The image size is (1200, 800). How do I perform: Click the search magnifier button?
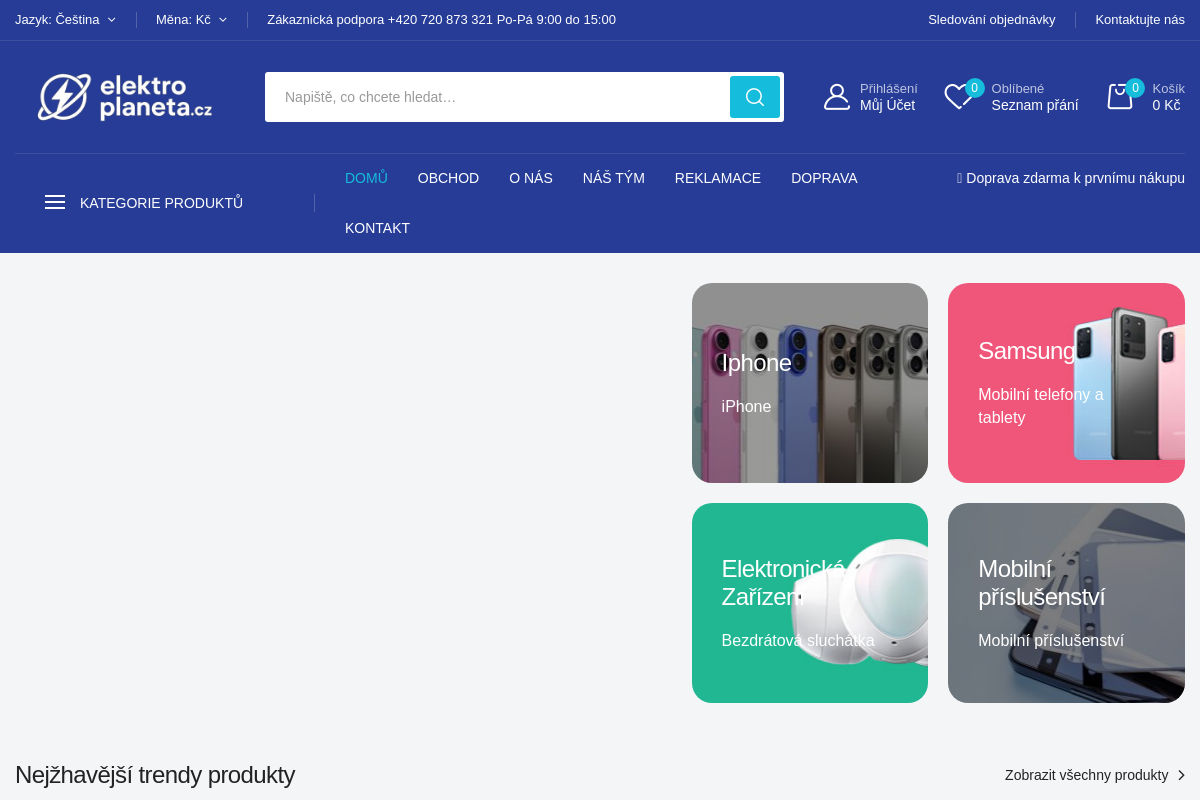pyautogui.click(x=755, y=97)
